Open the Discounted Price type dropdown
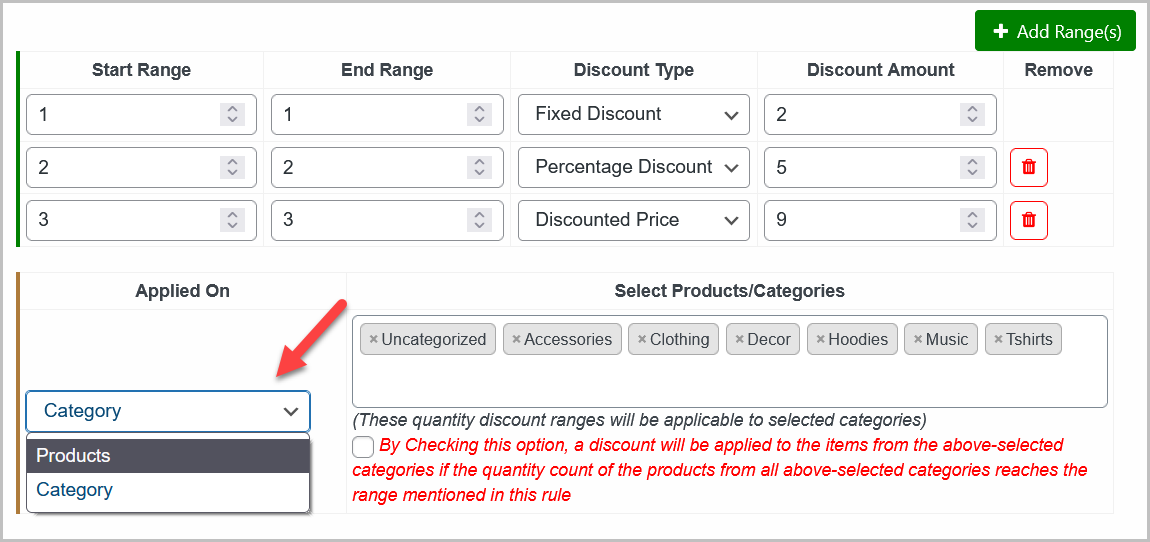1150x542 pixels. click(633, 220)
